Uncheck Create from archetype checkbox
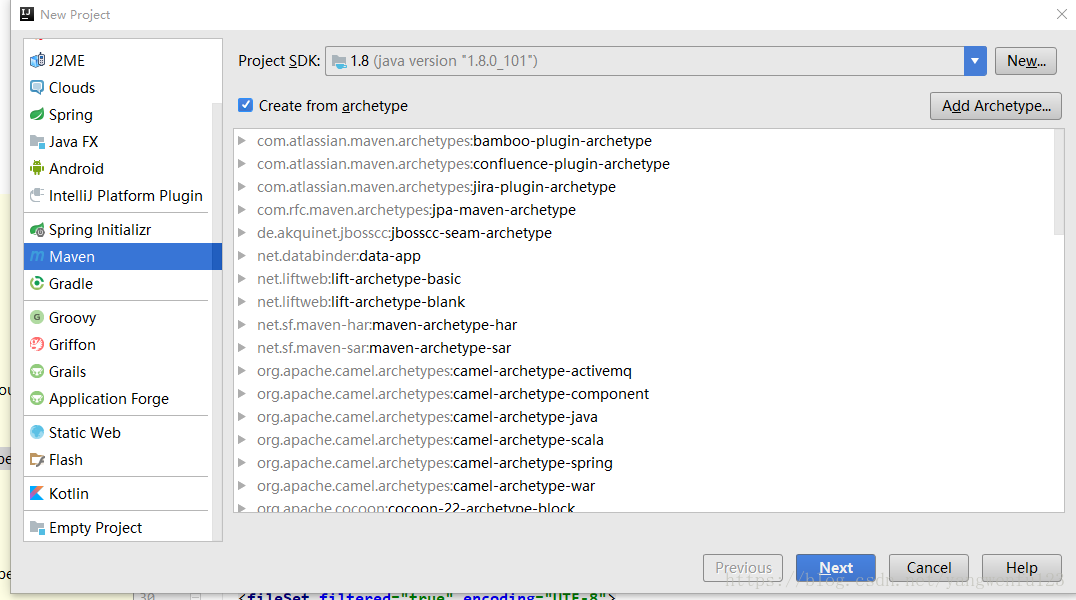The height and width of the screenshot is (600, 1076). click(246, 105)
